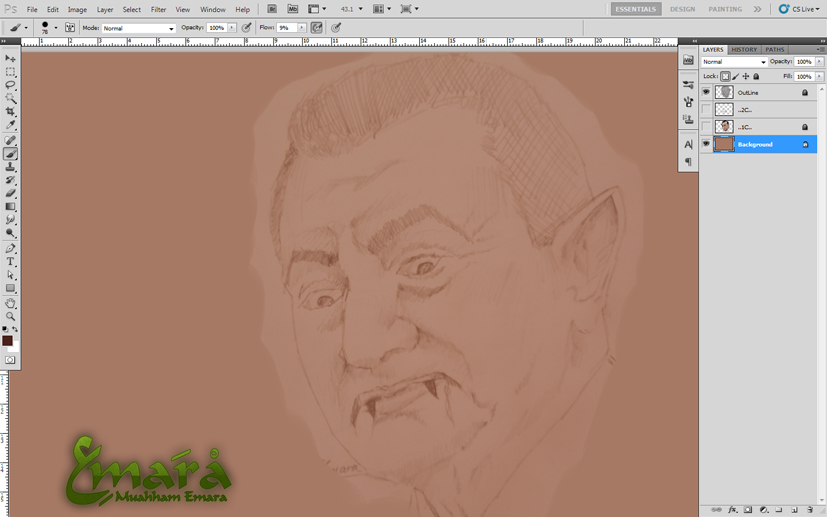Show the ..2C.. layer
Image resolution: width=827 pixels, height=517 pixels.
(706, 109)
